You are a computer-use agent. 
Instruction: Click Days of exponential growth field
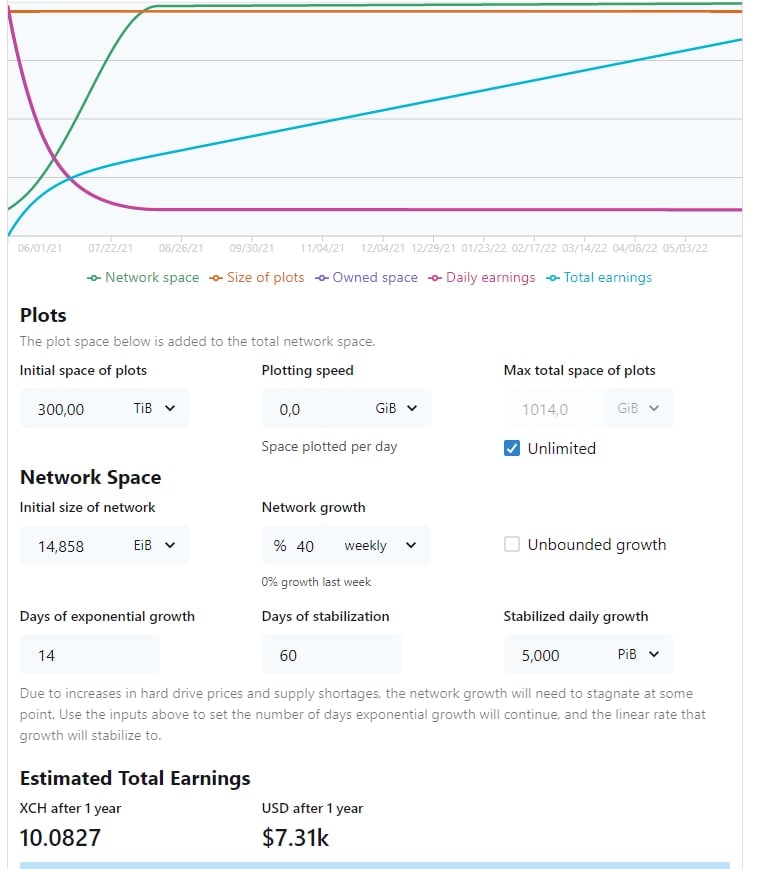90,655
